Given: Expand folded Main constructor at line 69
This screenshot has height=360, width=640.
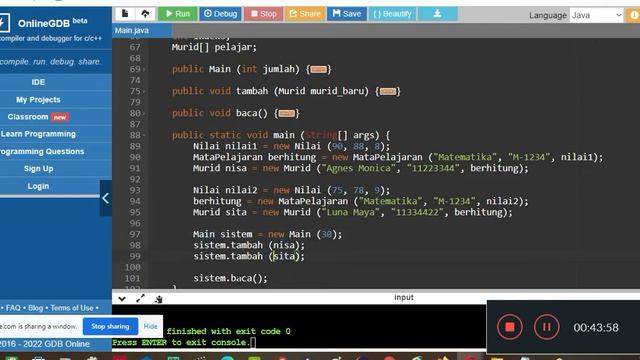Looking at the screenshot, I should point(144,70).
